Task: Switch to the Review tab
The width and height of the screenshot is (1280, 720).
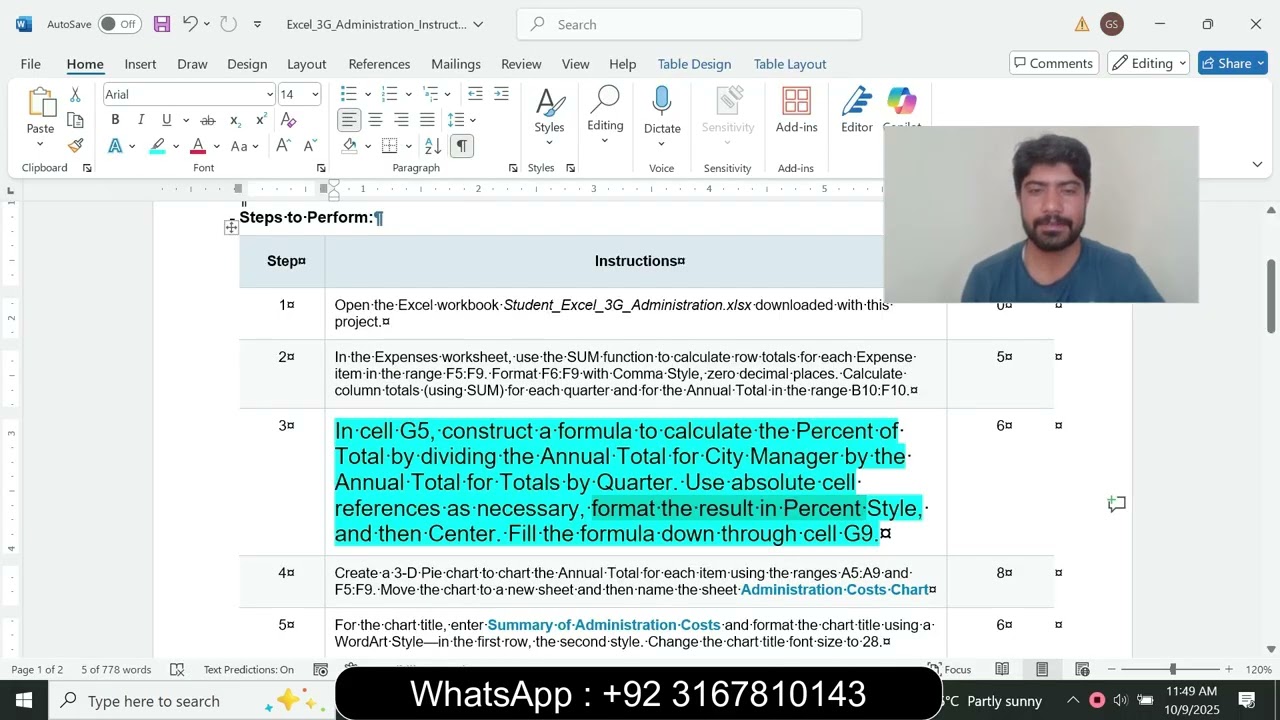Action: [x=521, y=64]
